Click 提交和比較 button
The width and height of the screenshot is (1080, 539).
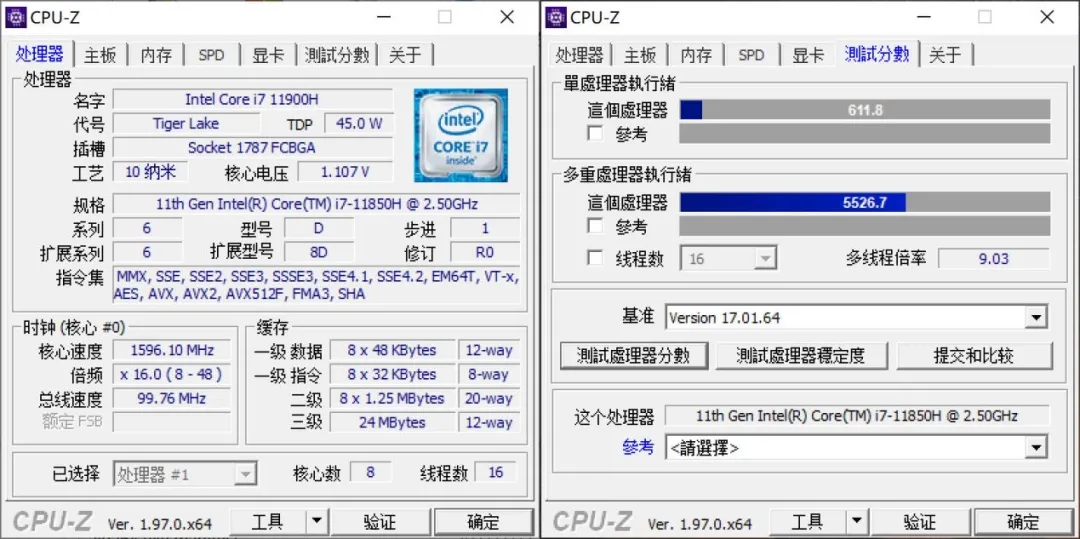click(974, 356)
